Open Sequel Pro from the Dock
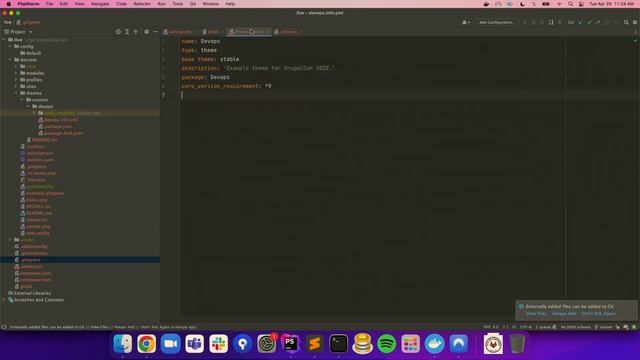This screenshot has width=640, height=360. coord(362,344)
